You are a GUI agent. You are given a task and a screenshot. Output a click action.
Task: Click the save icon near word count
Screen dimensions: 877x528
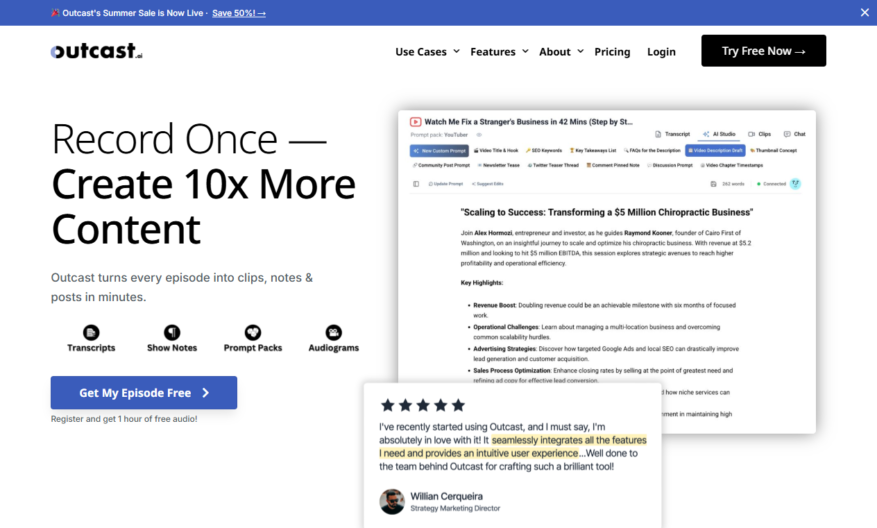point(713,184)
